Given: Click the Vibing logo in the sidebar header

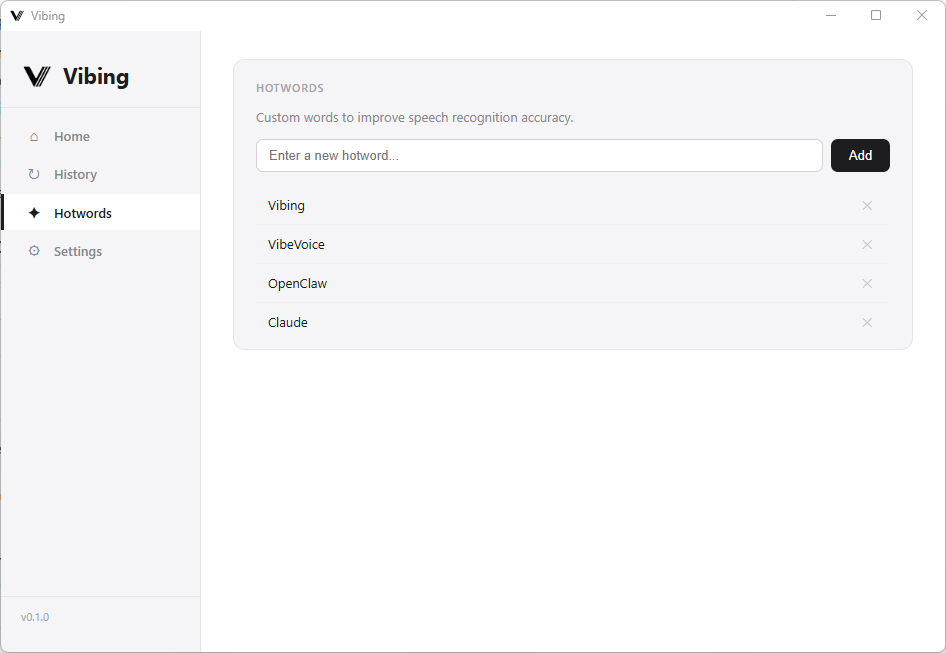Looking at the screenshot, I should tap(37, 76).
